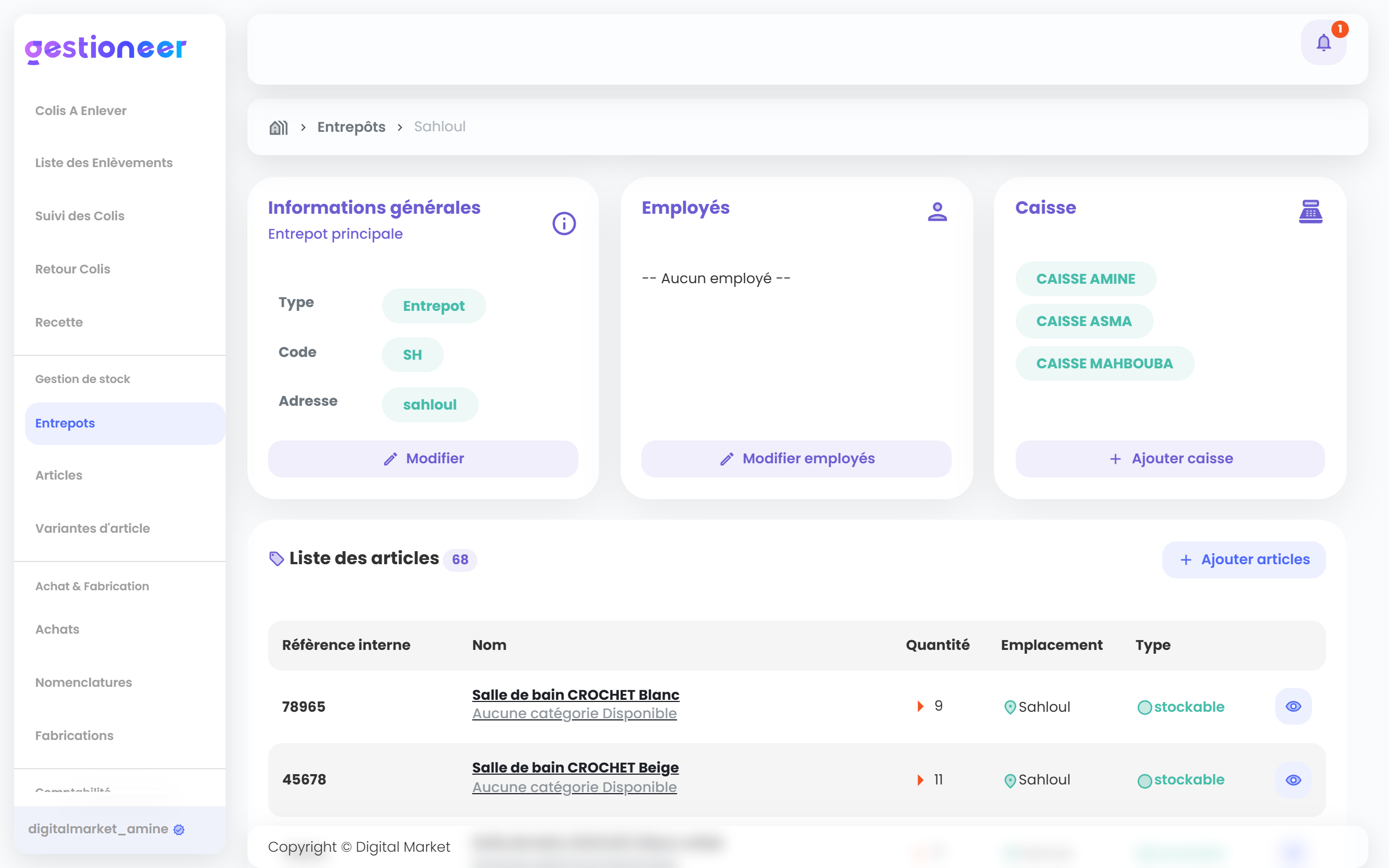Click Nom column header
The width and height of the screenshot is (1389, 868).
(489, 645)
